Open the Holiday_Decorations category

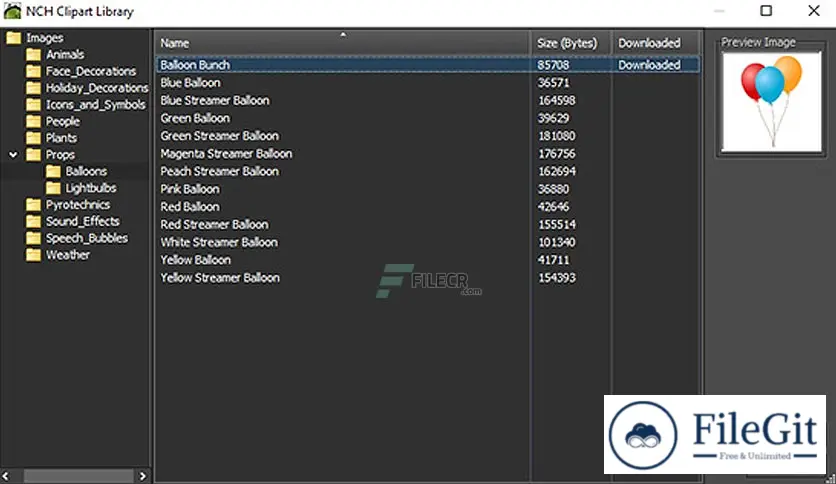click(x=97, y=88)
